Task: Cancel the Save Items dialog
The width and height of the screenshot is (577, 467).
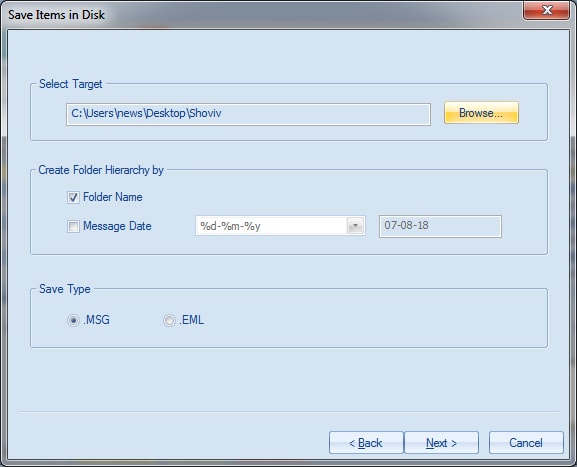Action: [526, 443]
